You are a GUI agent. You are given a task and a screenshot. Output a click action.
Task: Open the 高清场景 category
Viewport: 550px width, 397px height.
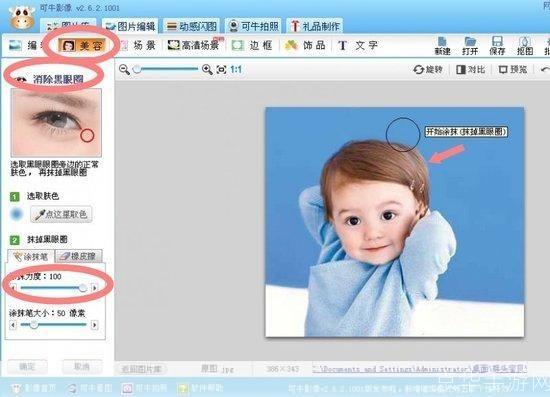point(194,45)
